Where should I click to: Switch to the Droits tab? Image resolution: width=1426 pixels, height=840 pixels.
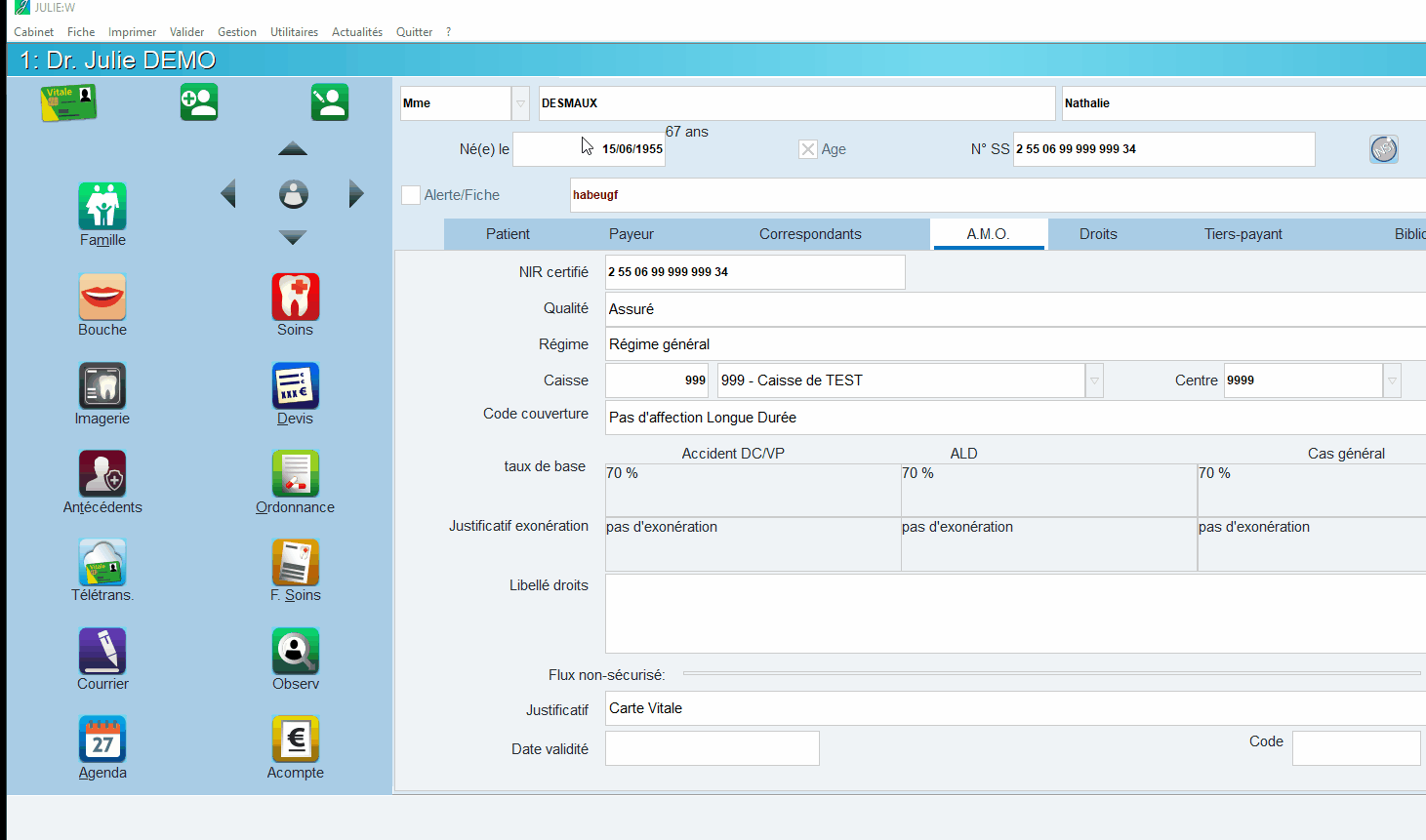click(1098, 234)
